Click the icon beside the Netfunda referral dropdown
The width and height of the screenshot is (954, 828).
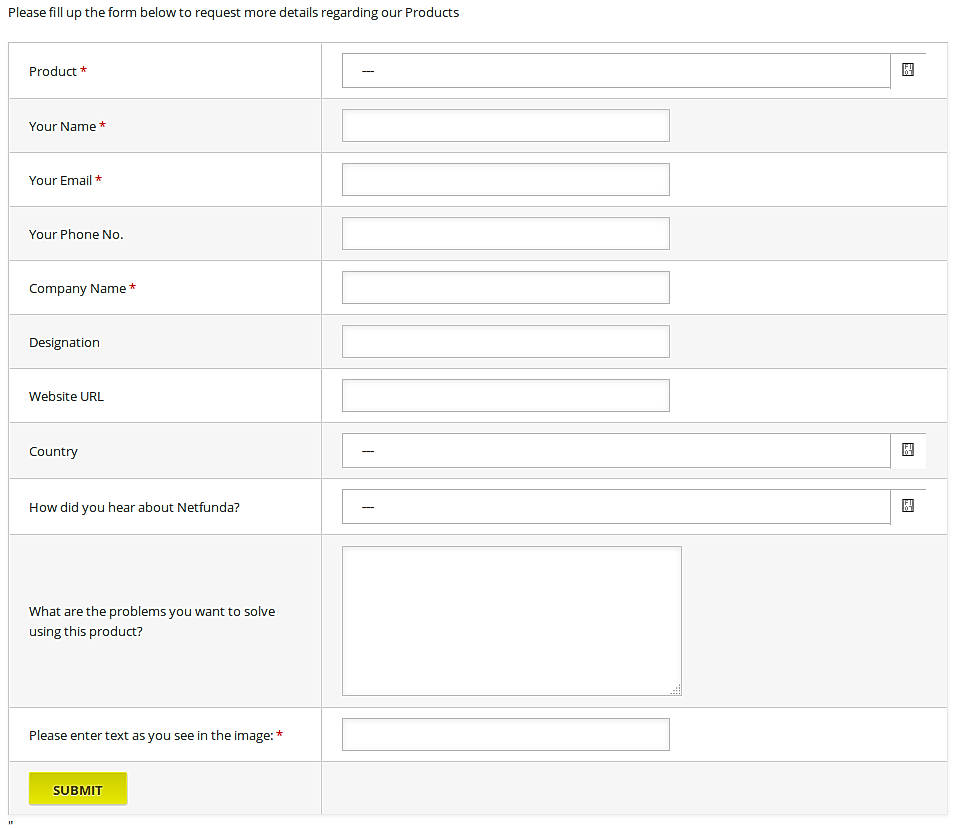[907, 506]
